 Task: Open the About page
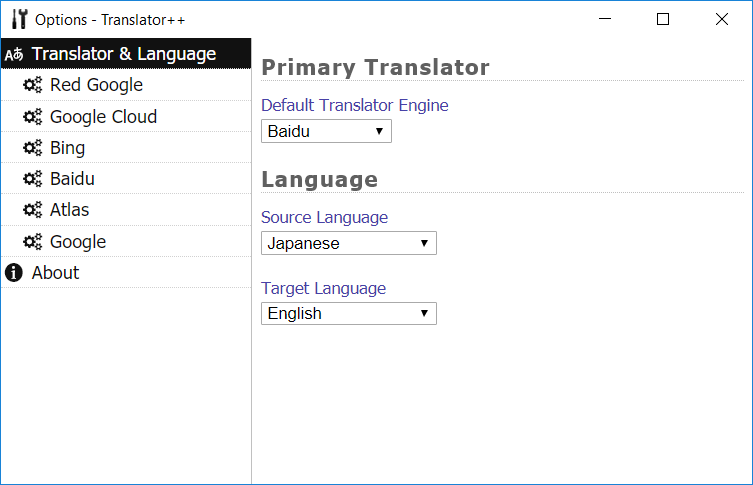coord(55,273)
